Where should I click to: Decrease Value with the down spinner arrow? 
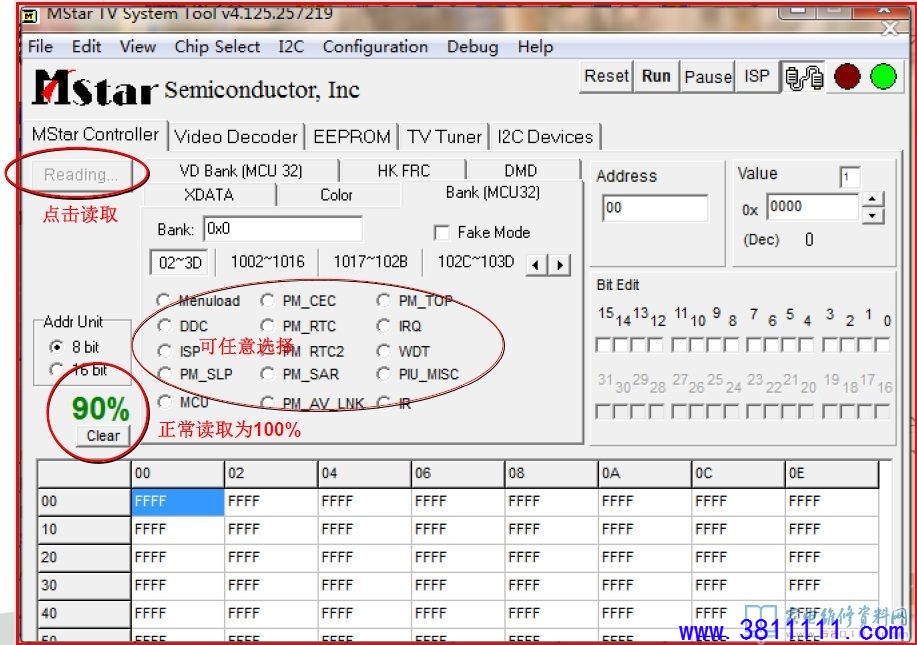872,215
